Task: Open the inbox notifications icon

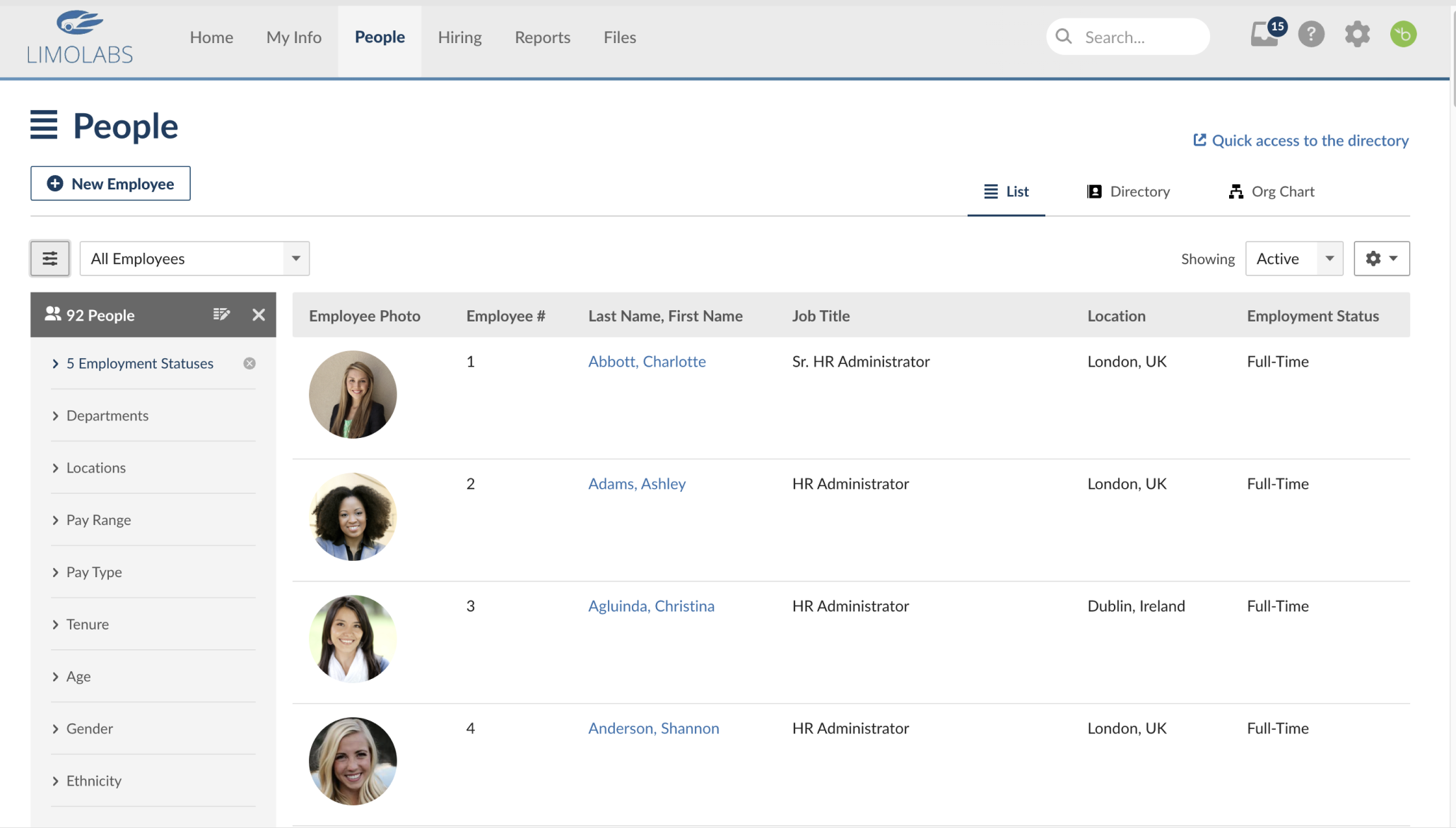Action: (x=1265, y=35)
